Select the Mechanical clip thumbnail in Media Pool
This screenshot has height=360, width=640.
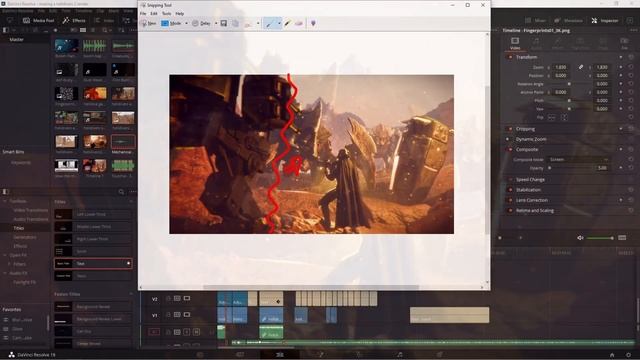[x=123, y=142]
